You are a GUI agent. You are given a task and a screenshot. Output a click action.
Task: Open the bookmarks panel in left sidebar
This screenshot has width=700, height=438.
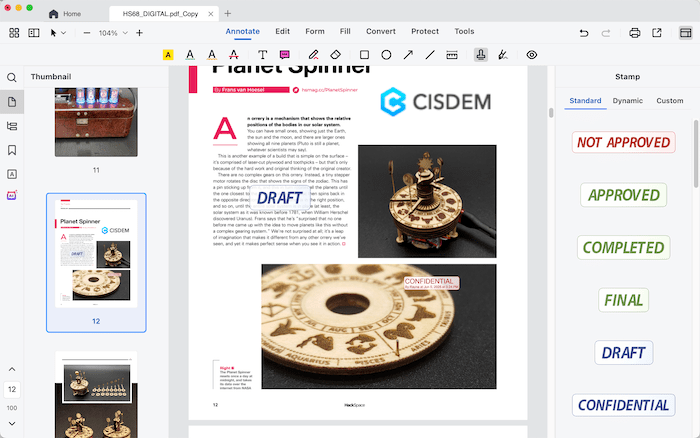12,150
